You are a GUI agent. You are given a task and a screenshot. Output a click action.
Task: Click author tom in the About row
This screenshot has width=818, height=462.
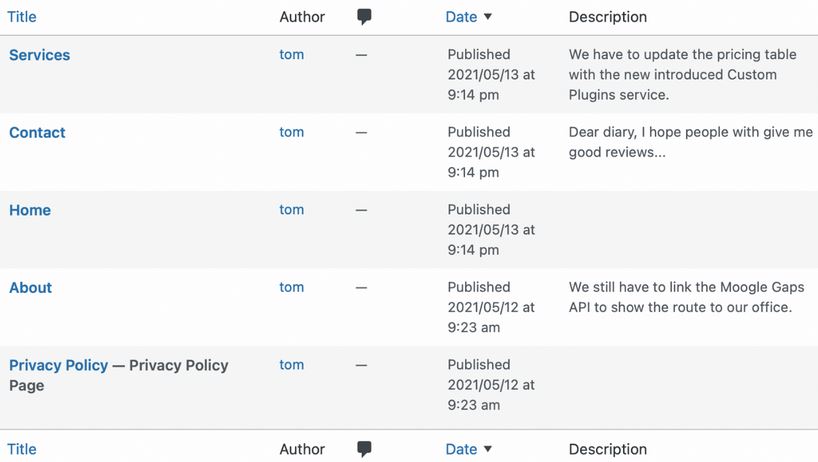click(292, 287)
